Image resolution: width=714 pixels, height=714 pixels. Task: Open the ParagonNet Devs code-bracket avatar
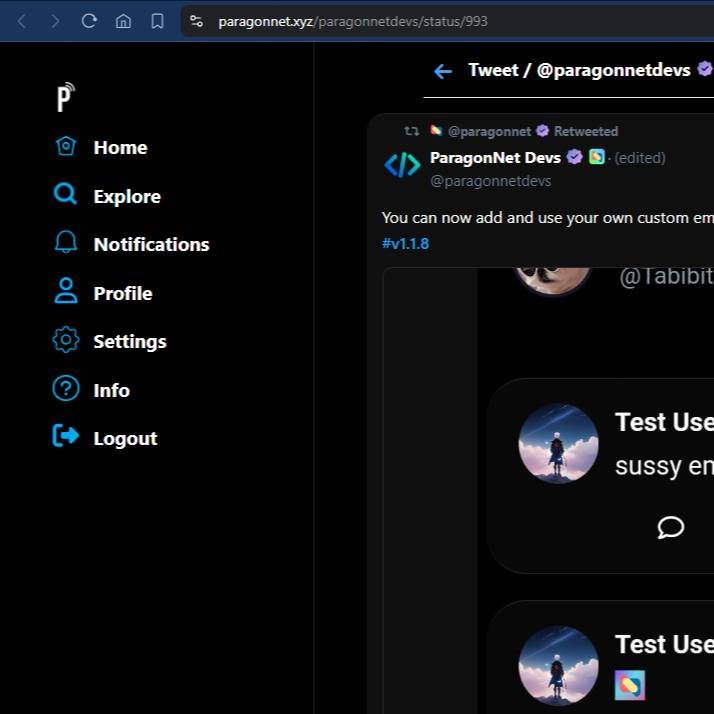[402, 166]
